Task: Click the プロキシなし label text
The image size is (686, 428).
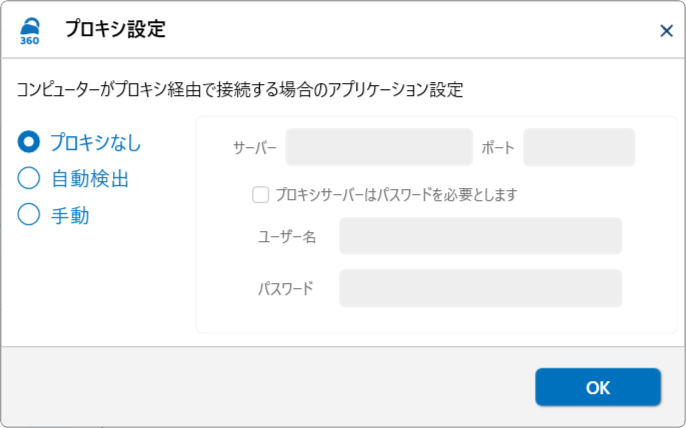Action: click(96, 143)
